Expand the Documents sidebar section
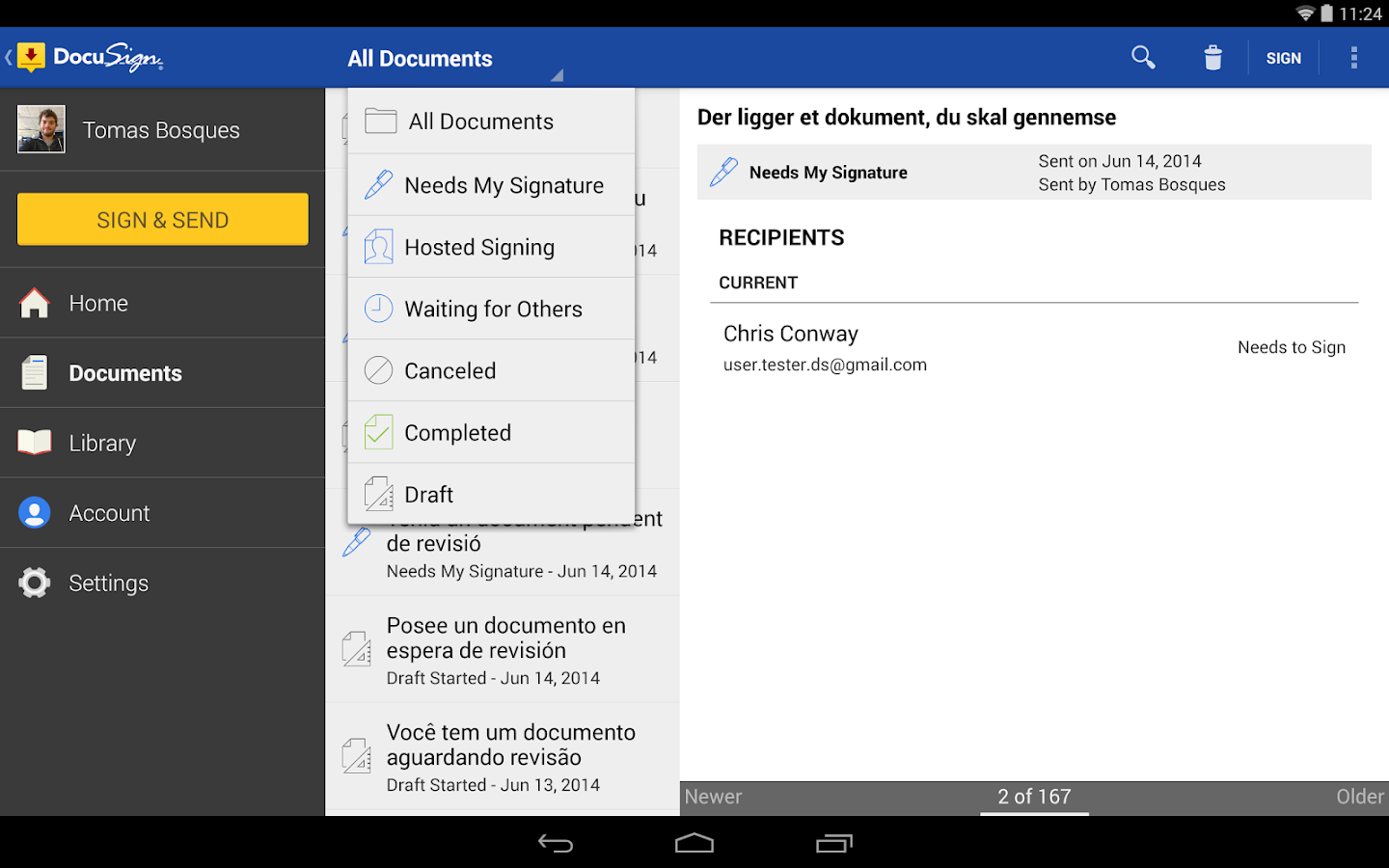Image resolution: width=1389 pixels, height=868 pixels. click(x=125, y=372)
